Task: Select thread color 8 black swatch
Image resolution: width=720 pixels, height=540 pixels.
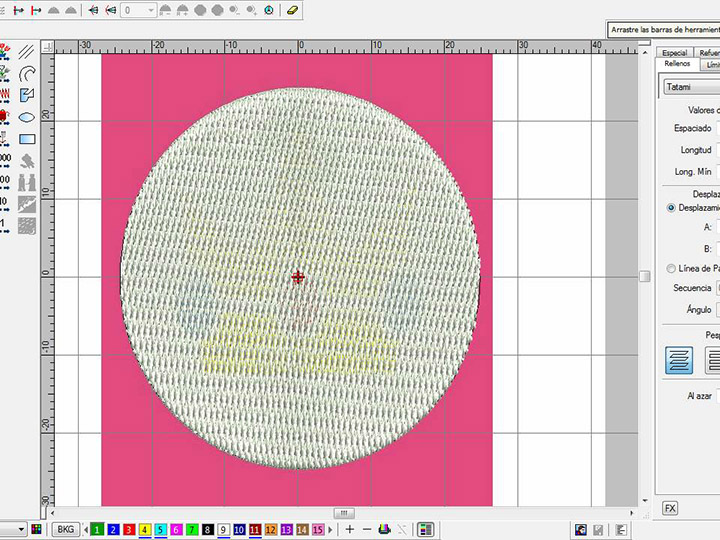Action: click(208, 529)
